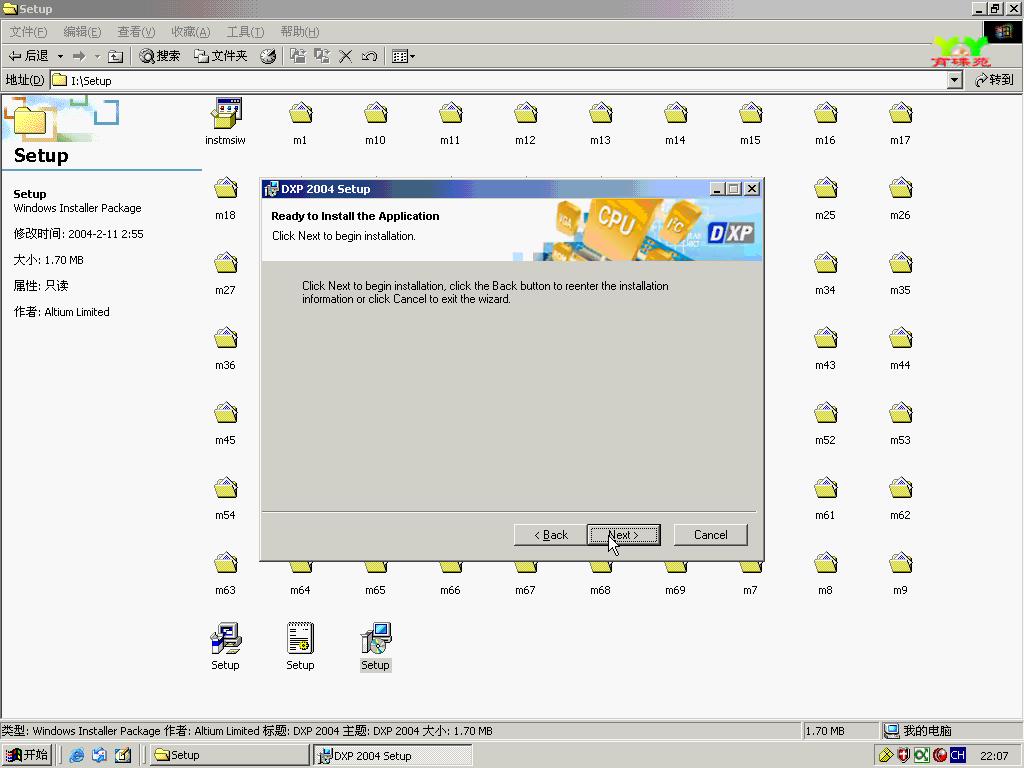Select the first Setup program icon with the computer
Viewport: 1024px width, 768px height.
coord(225,647)
